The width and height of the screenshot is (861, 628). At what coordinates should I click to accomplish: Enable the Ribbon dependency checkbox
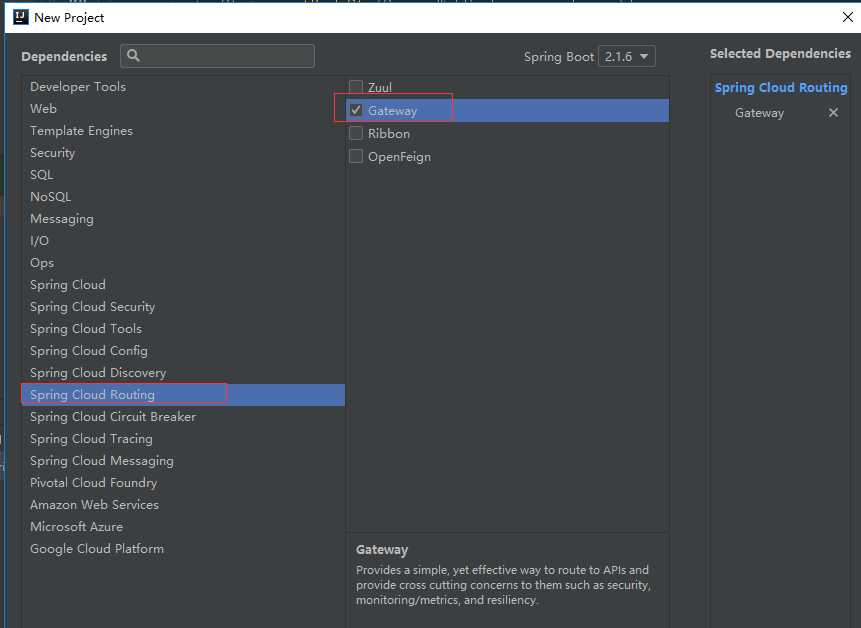pyautogui.click(x=356, y=133)
